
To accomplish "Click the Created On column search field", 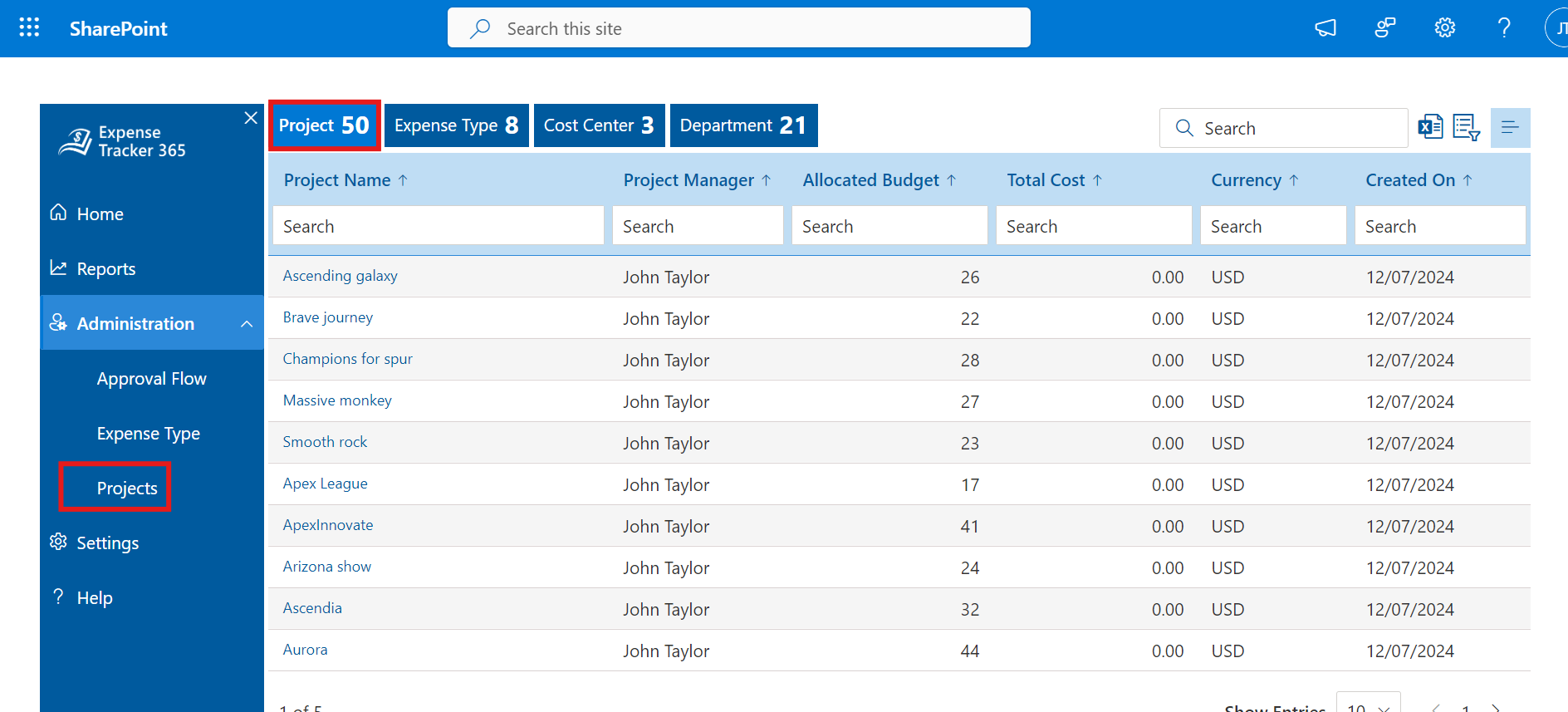I will point(1440,226).
